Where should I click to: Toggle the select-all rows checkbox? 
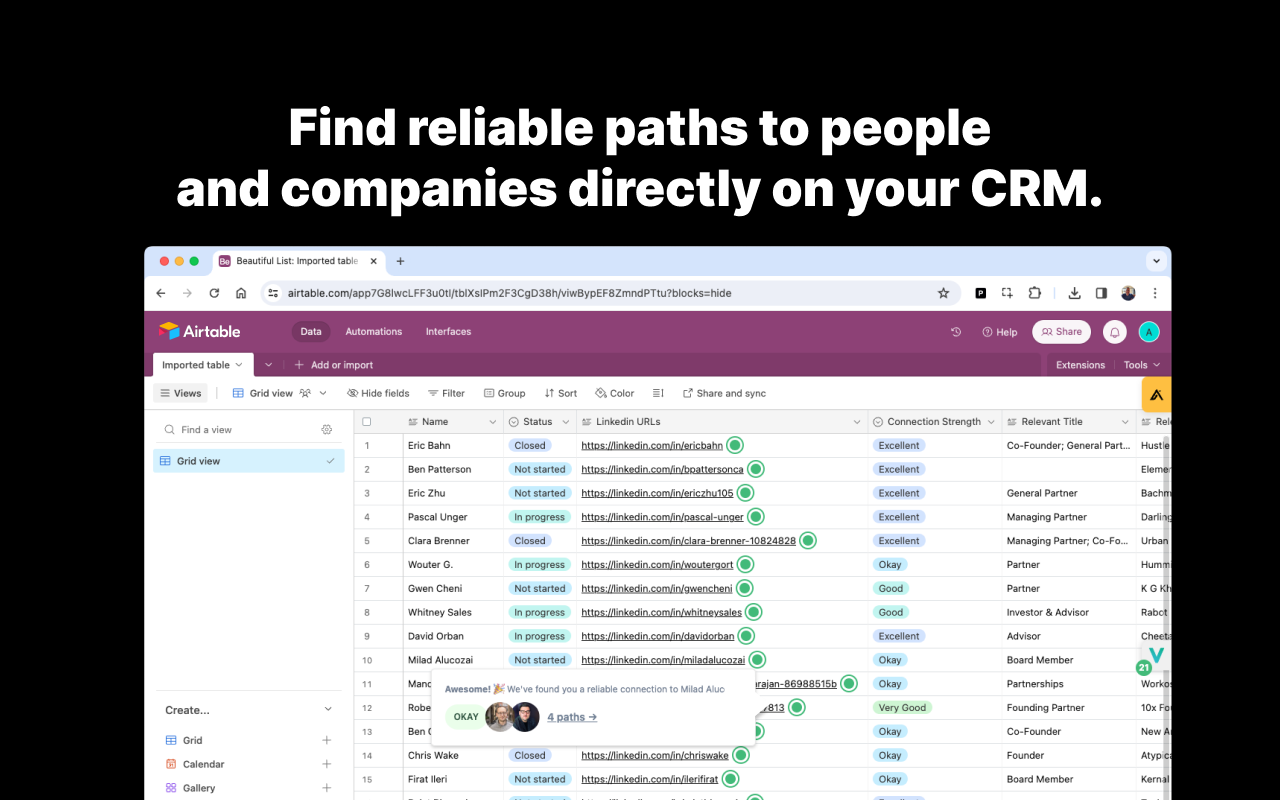(x=366, y=421)
